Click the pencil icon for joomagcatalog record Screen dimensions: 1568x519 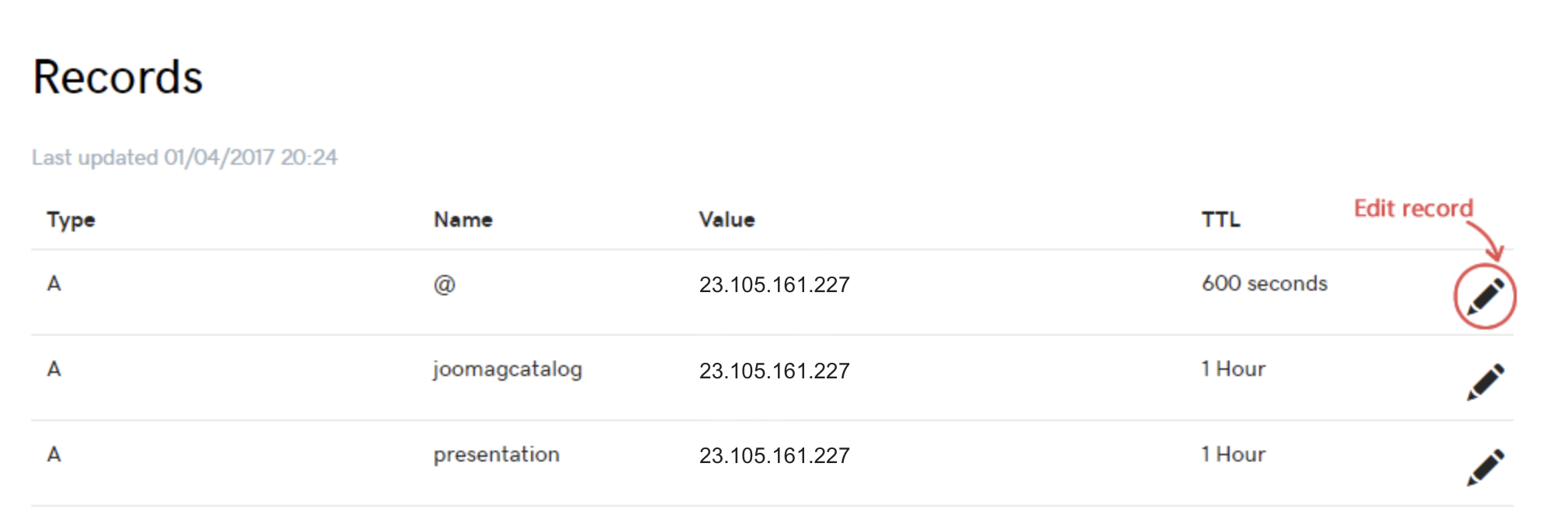[x=1485, y=382]
